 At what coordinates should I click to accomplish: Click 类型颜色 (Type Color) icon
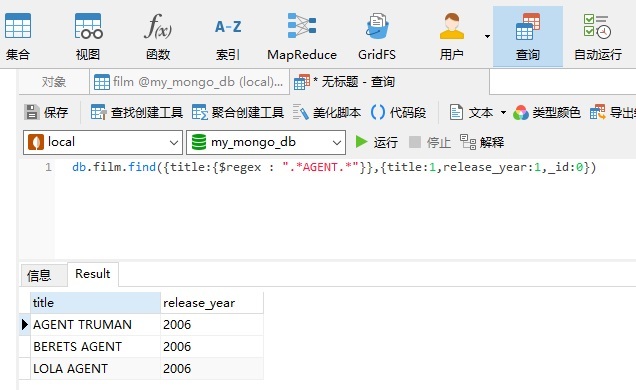click(x=546, y=112)
